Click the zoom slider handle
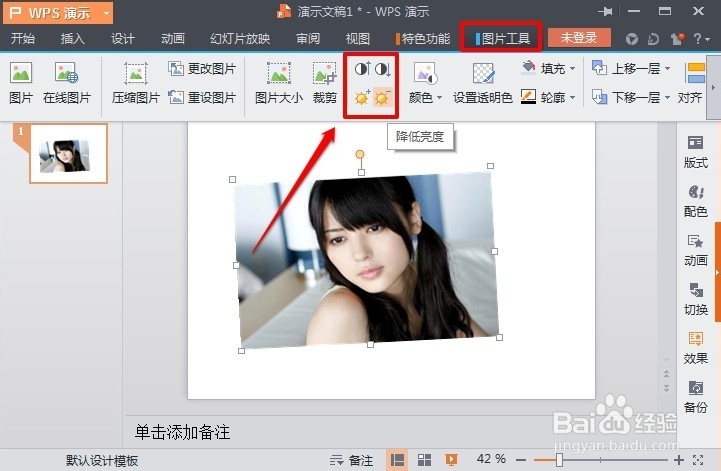The height and width of the screenshot is (471, 721). (x=559, y=460)
